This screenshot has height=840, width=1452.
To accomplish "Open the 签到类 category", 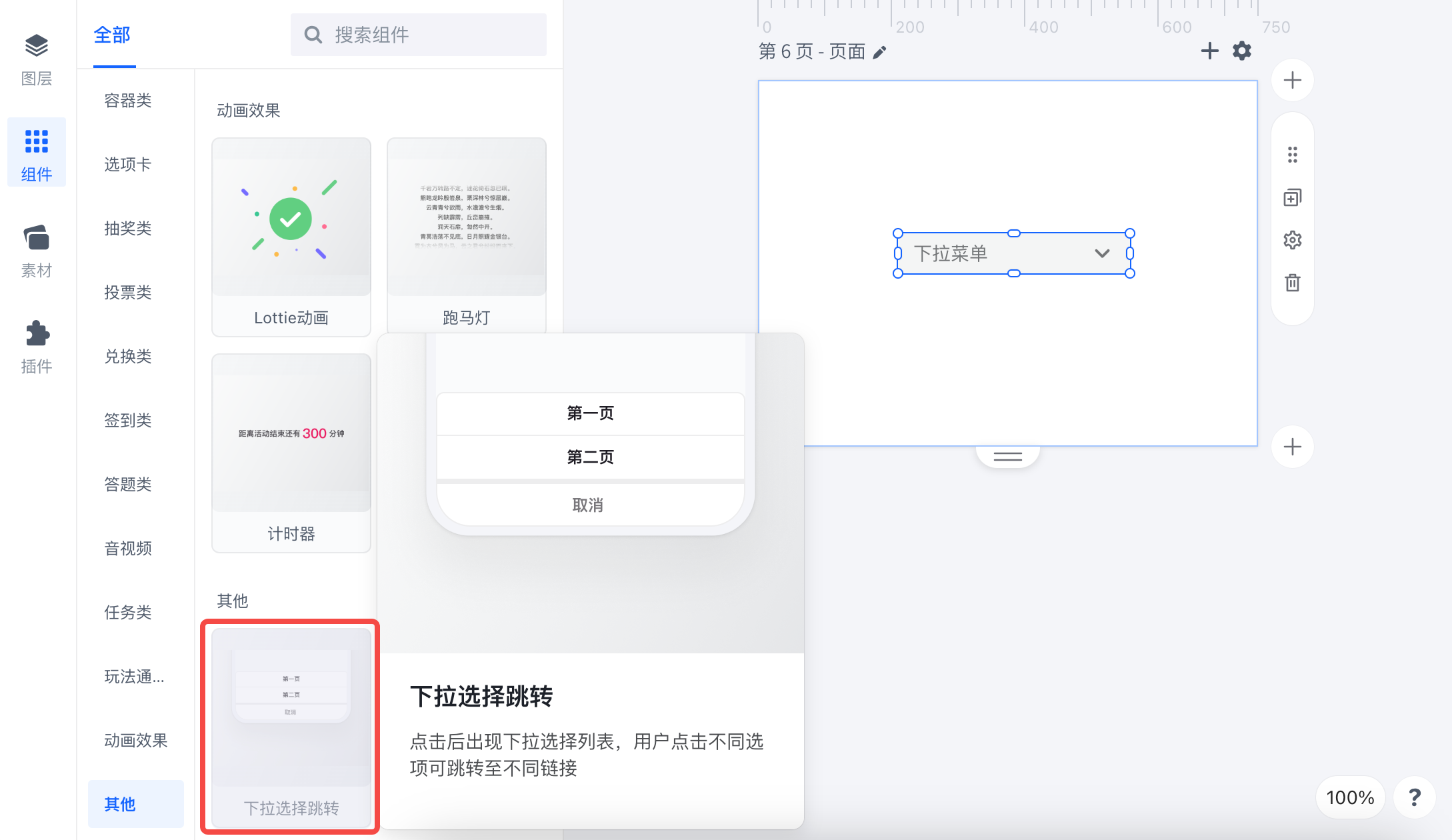I will pos(128,421).
